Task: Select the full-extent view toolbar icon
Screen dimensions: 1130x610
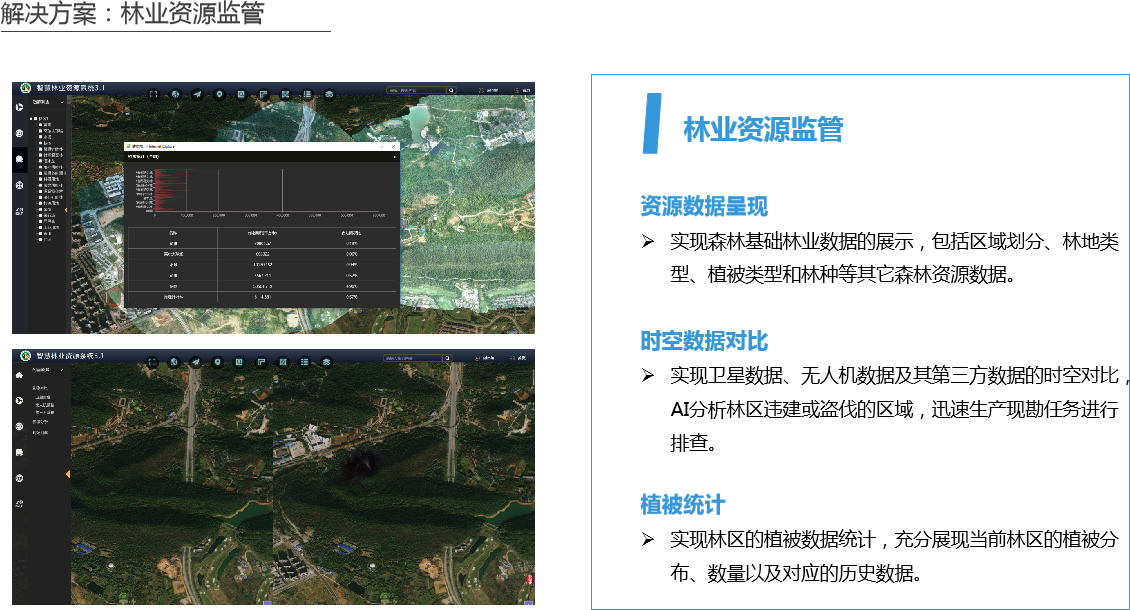Action: tap(153, 93)
